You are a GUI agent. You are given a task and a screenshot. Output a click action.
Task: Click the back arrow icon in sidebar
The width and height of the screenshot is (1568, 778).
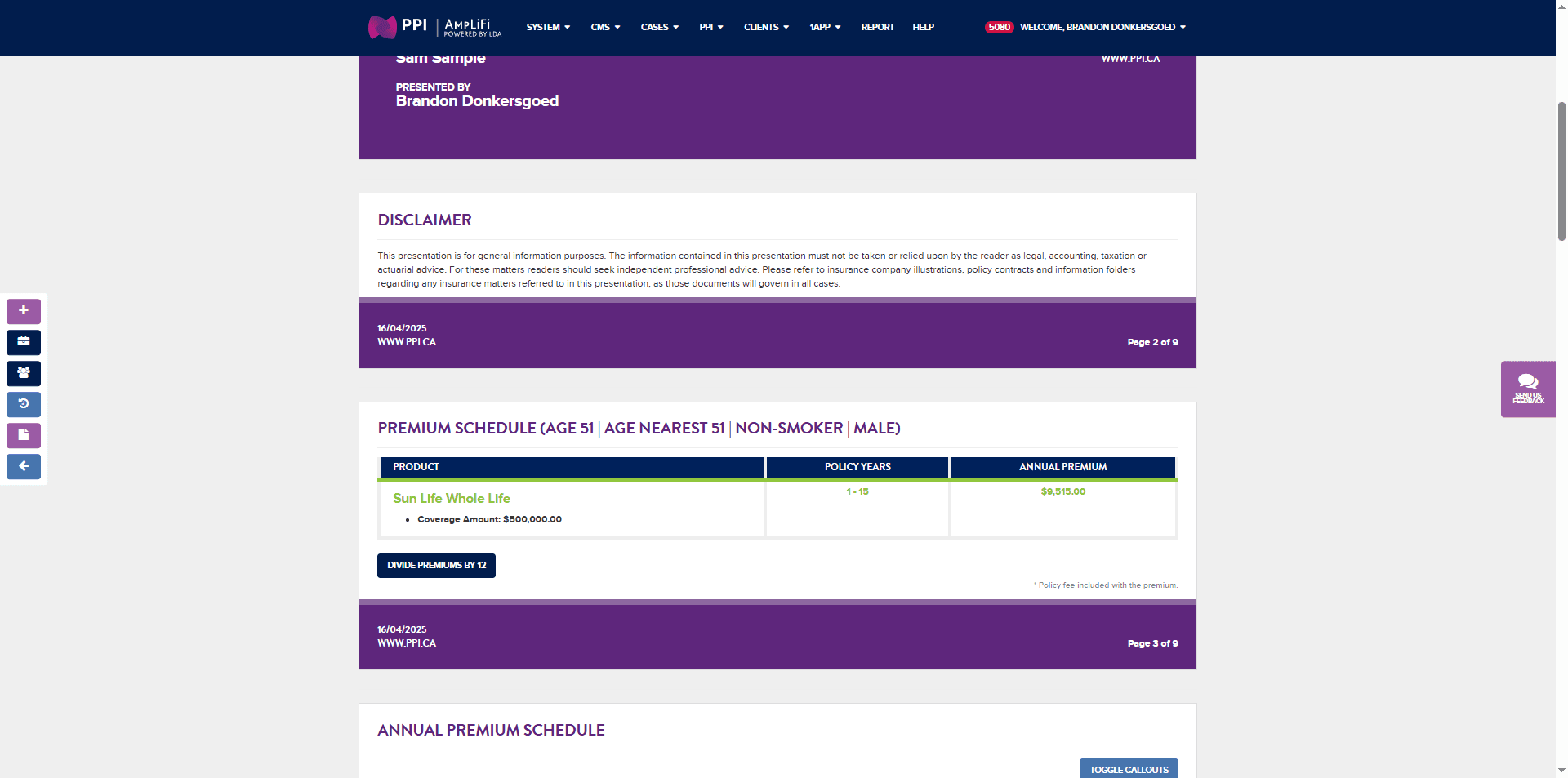24,466
